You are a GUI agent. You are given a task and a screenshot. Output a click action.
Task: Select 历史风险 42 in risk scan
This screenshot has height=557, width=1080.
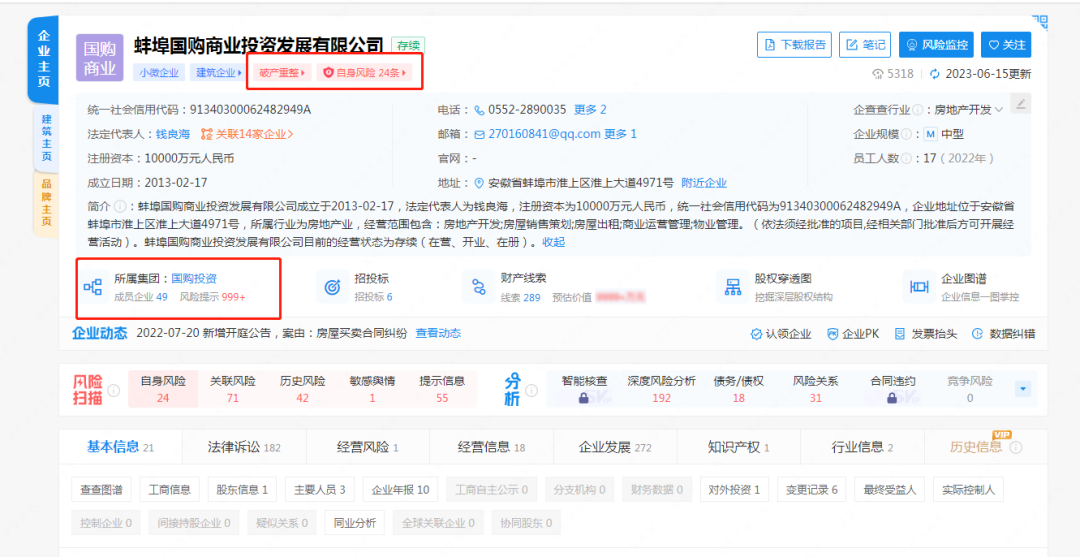tap(302, 389)
